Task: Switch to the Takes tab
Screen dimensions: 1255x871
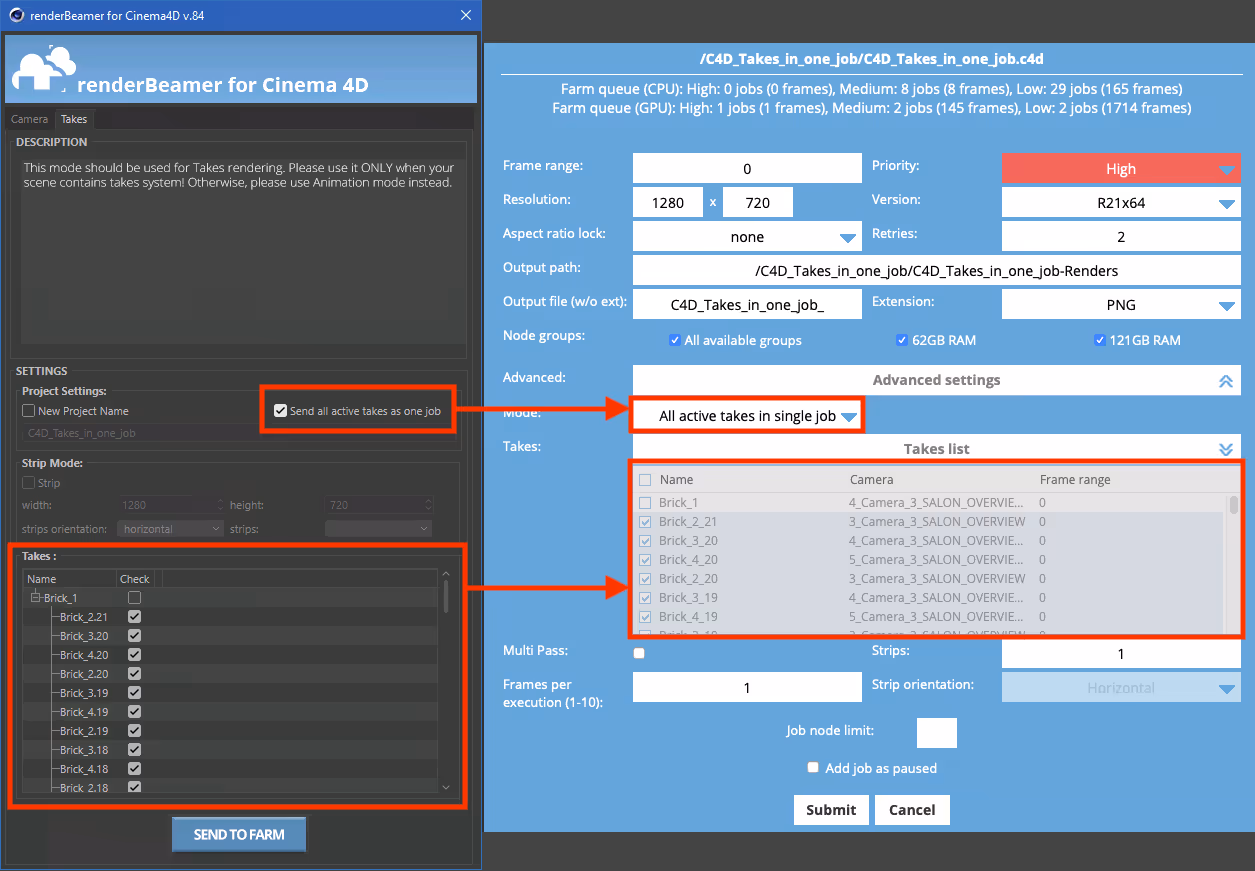Action: 74,119
